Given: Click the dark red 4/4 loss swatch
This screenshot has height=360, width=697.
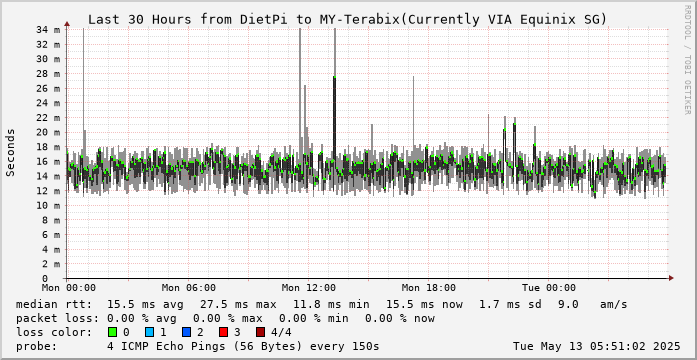Looking at the screenshot, I should coord(260,332).
